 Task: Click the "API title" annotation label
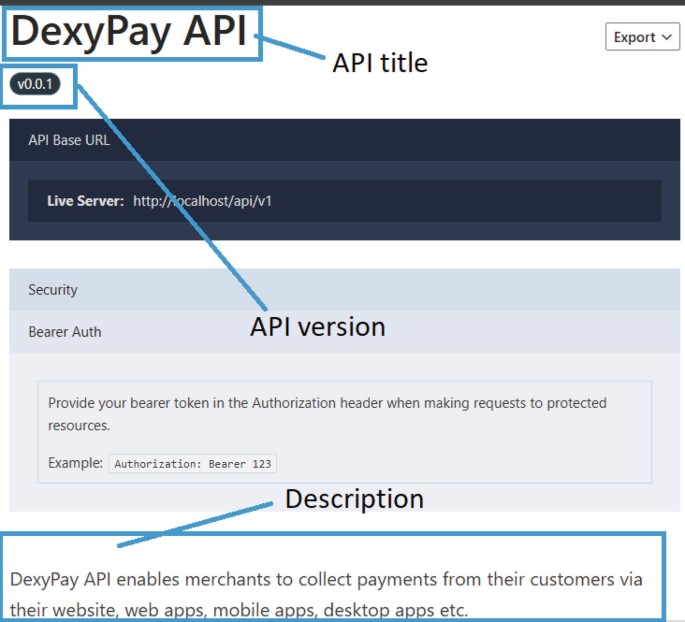point(379,63)
